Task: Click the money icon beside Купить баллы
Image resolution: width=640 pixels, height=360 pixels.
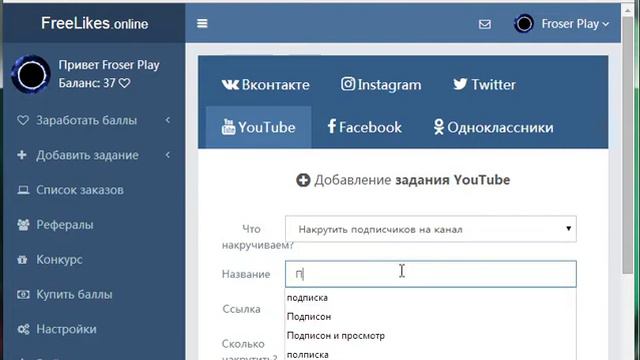Action: point(23,294)
